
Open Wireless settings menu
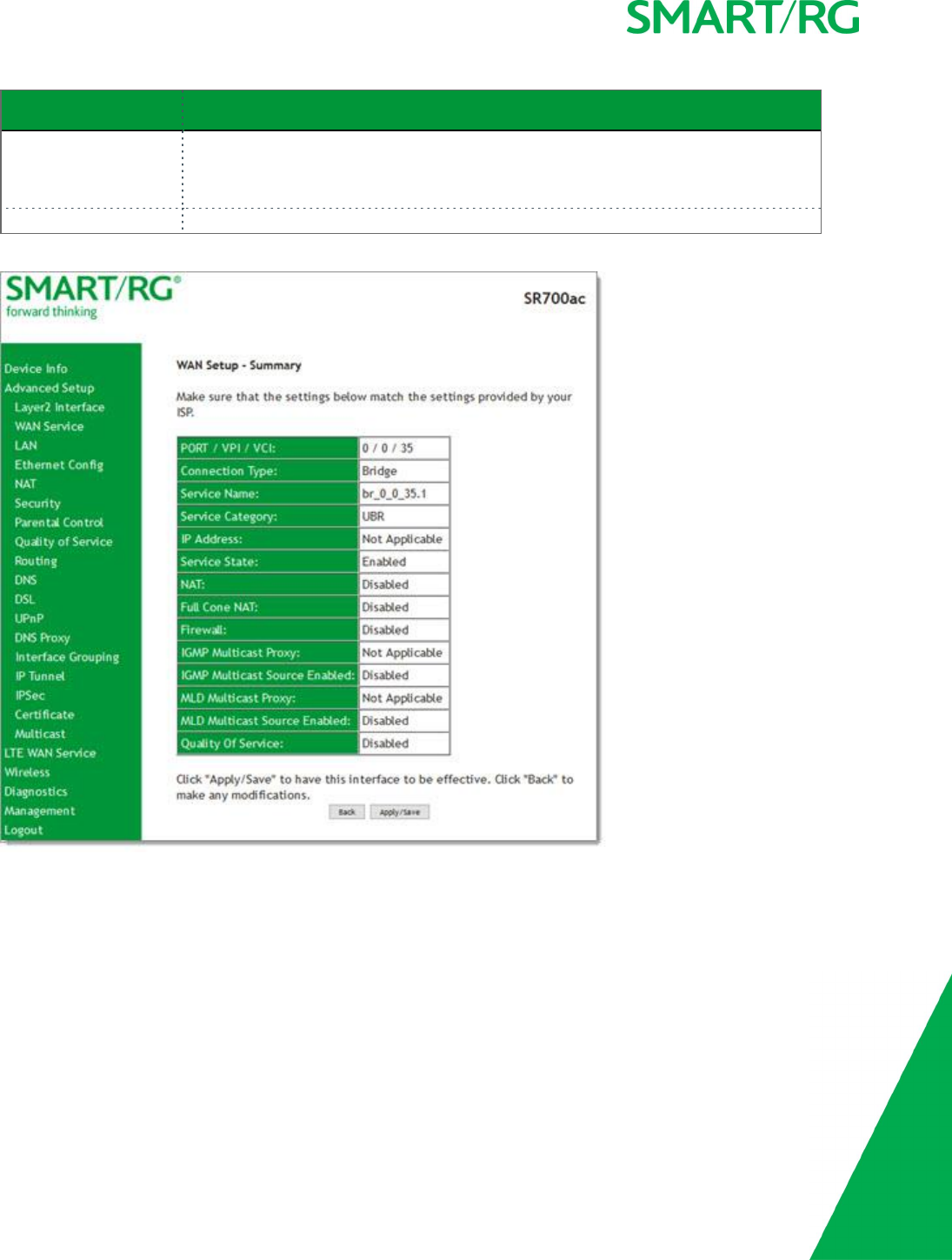[x=27, y=772]
